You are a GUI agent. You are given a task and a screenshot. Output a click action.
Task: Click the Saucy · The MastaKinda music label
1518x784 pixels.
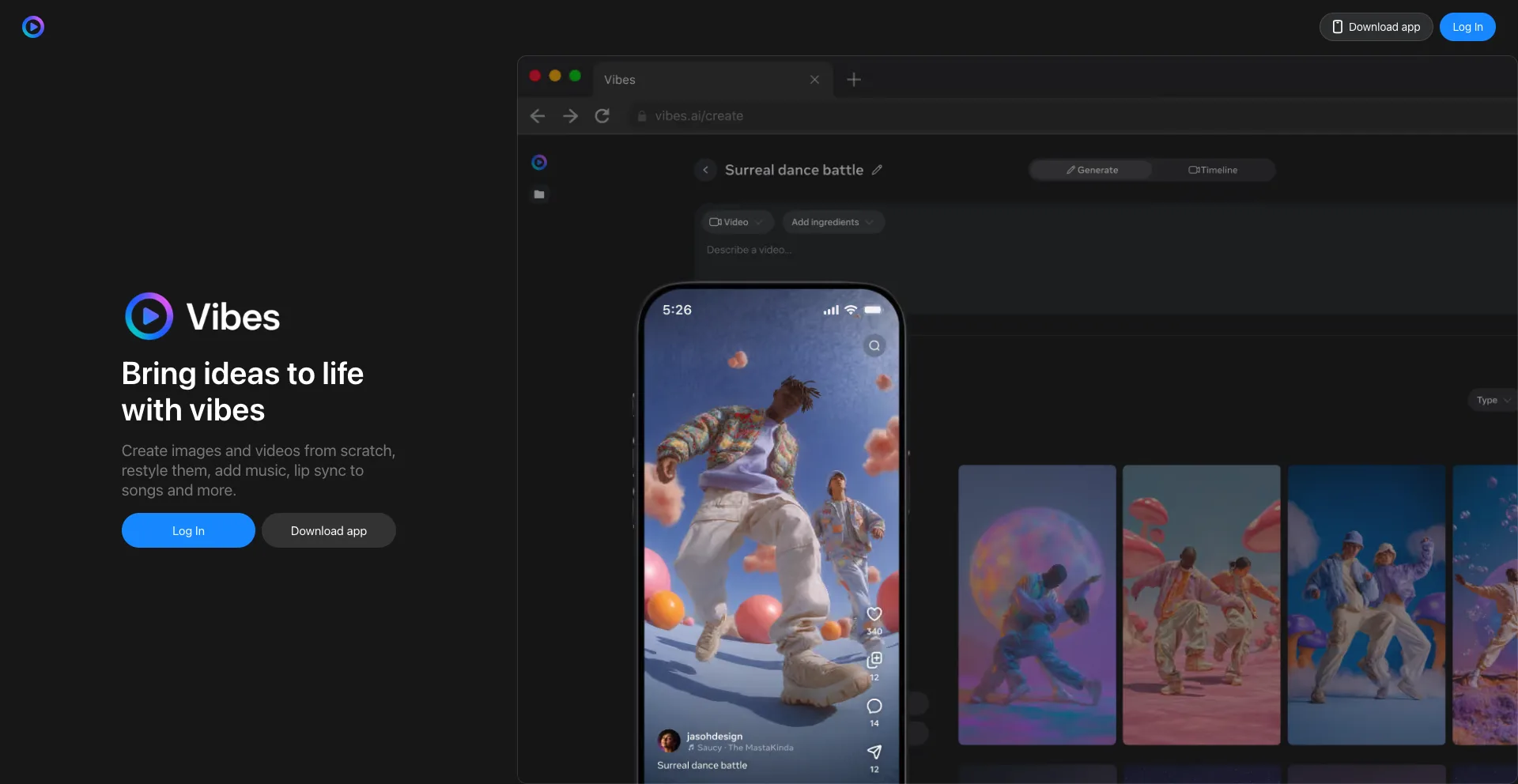[x=741, y=748]
